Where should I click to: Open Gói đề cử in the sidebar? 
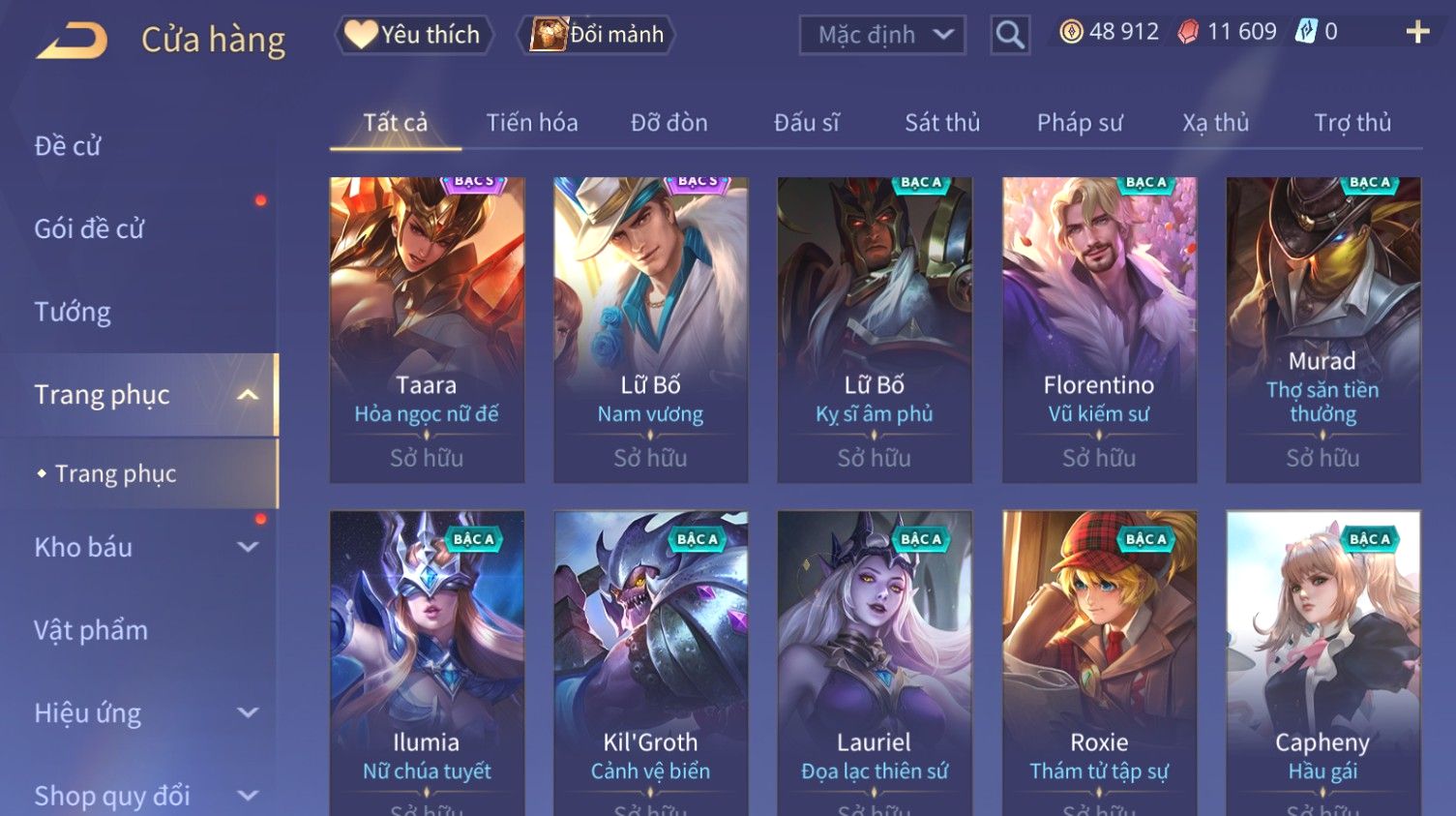(x=89, y=228)
